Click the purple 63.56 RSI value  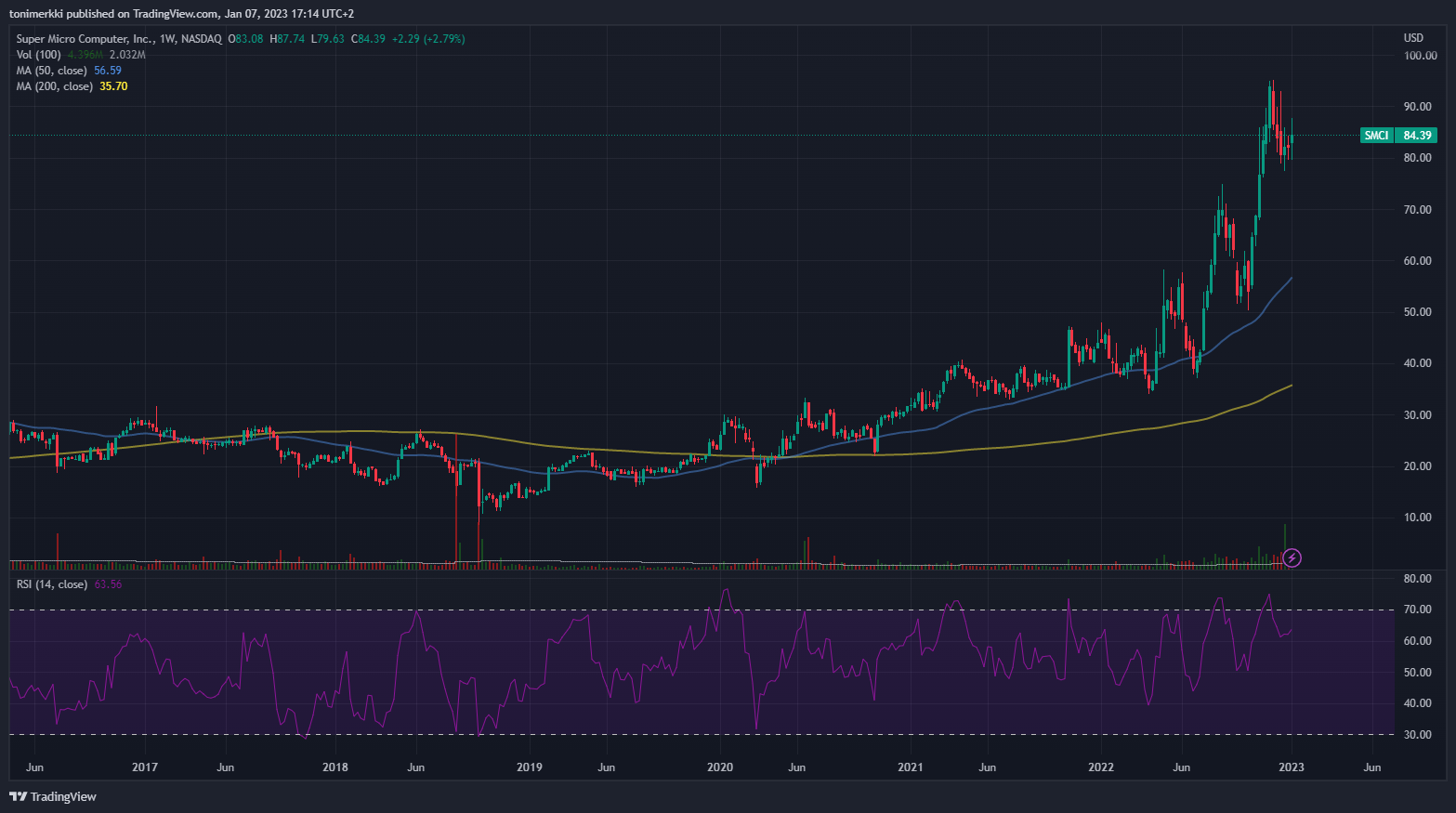pos(108,584)
